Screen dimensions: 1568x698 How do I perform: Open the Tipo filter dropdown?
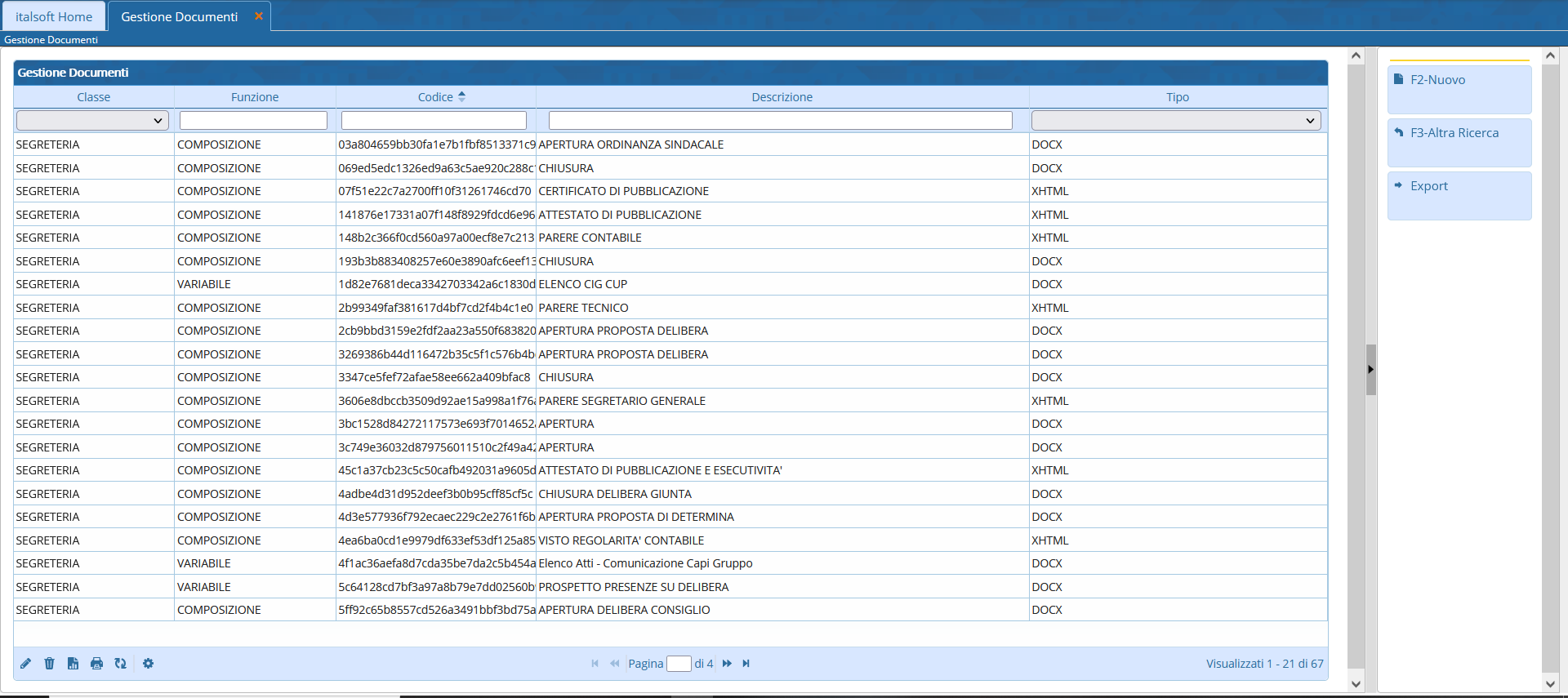[x=1176, y=121]
